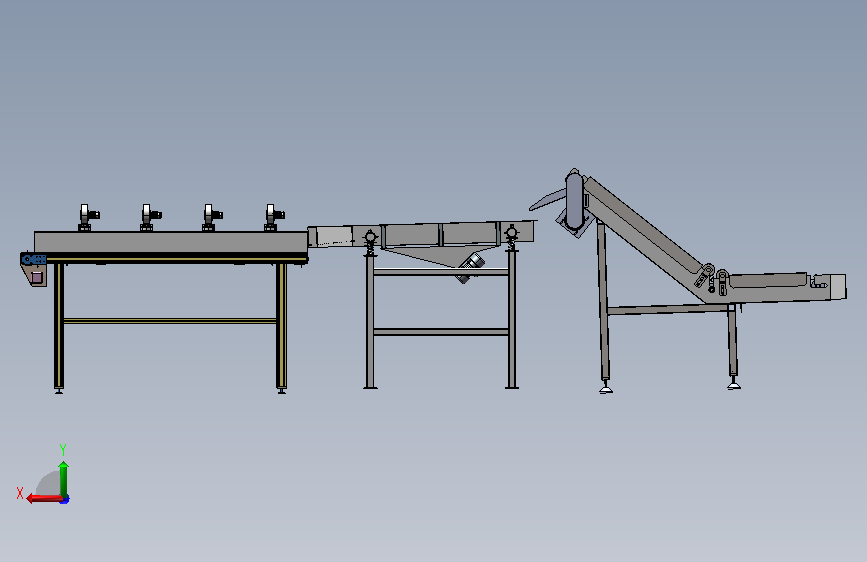Select the left leveling foot of inclined conveyor
The height and width of the screenshot is (562, 867).
tap(606, 389)
